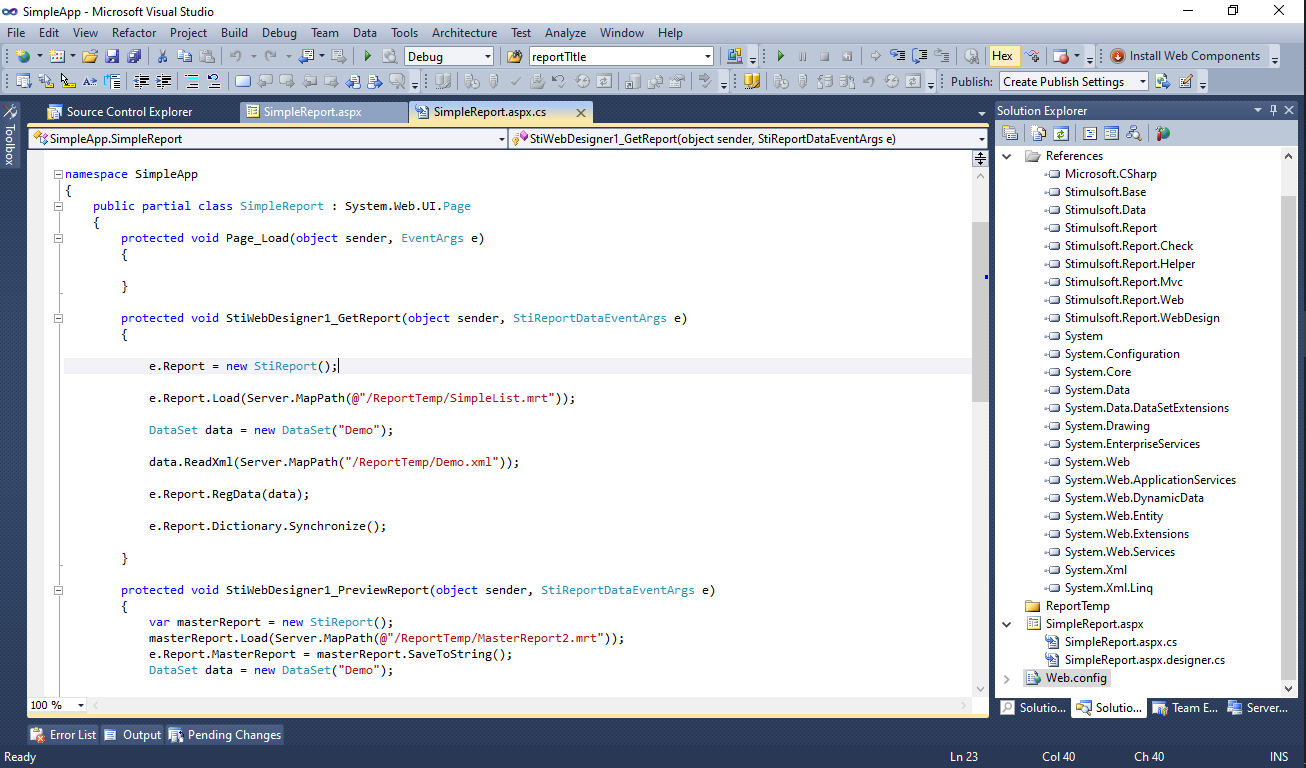Click the Step Into debug icon
The width and height of the screenshot is (1306, 768).
click(897, 56)
